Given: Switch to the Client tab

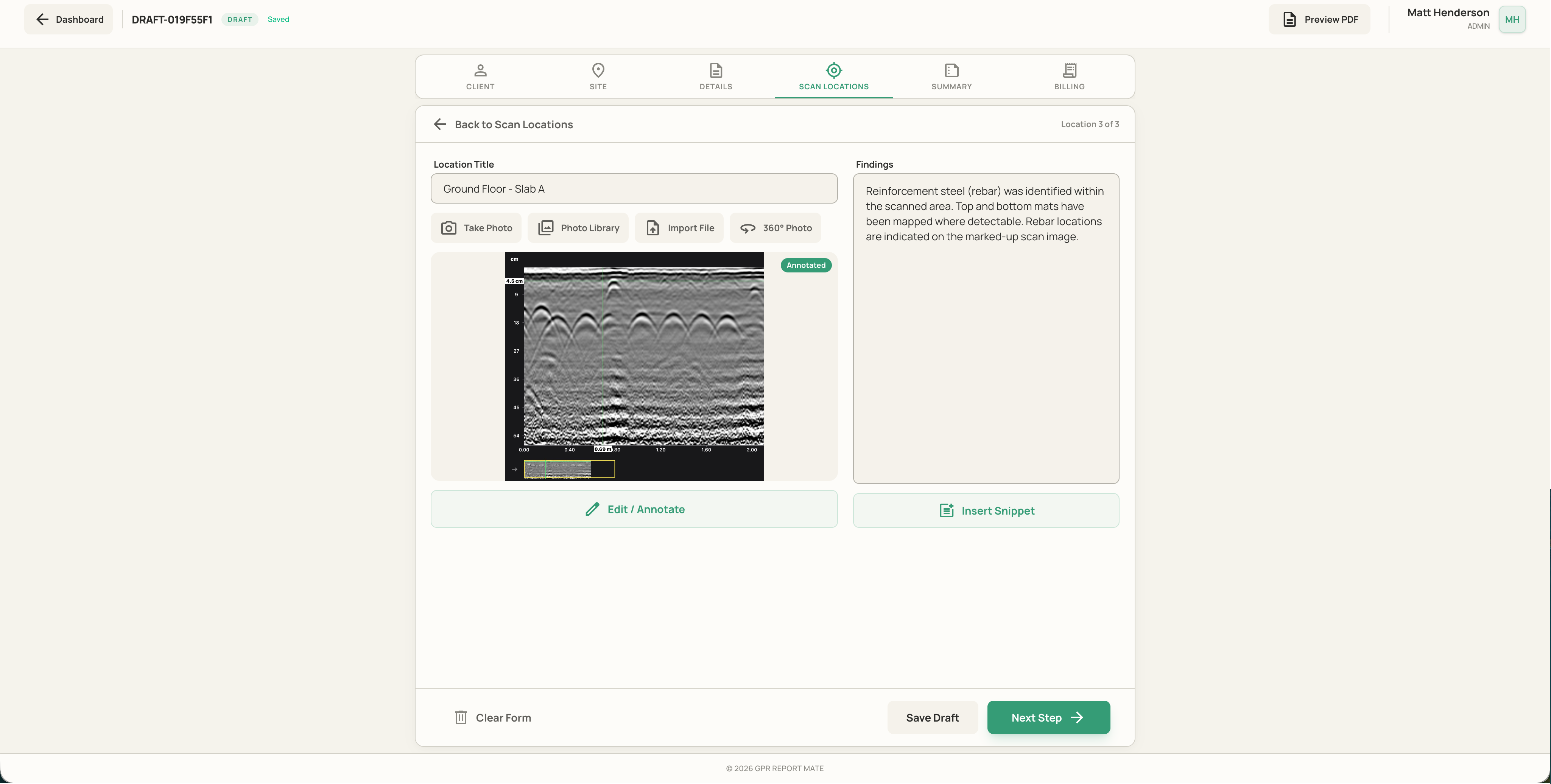Looking at the screenshot, I should pyautogui.click(x=480, y=77).
